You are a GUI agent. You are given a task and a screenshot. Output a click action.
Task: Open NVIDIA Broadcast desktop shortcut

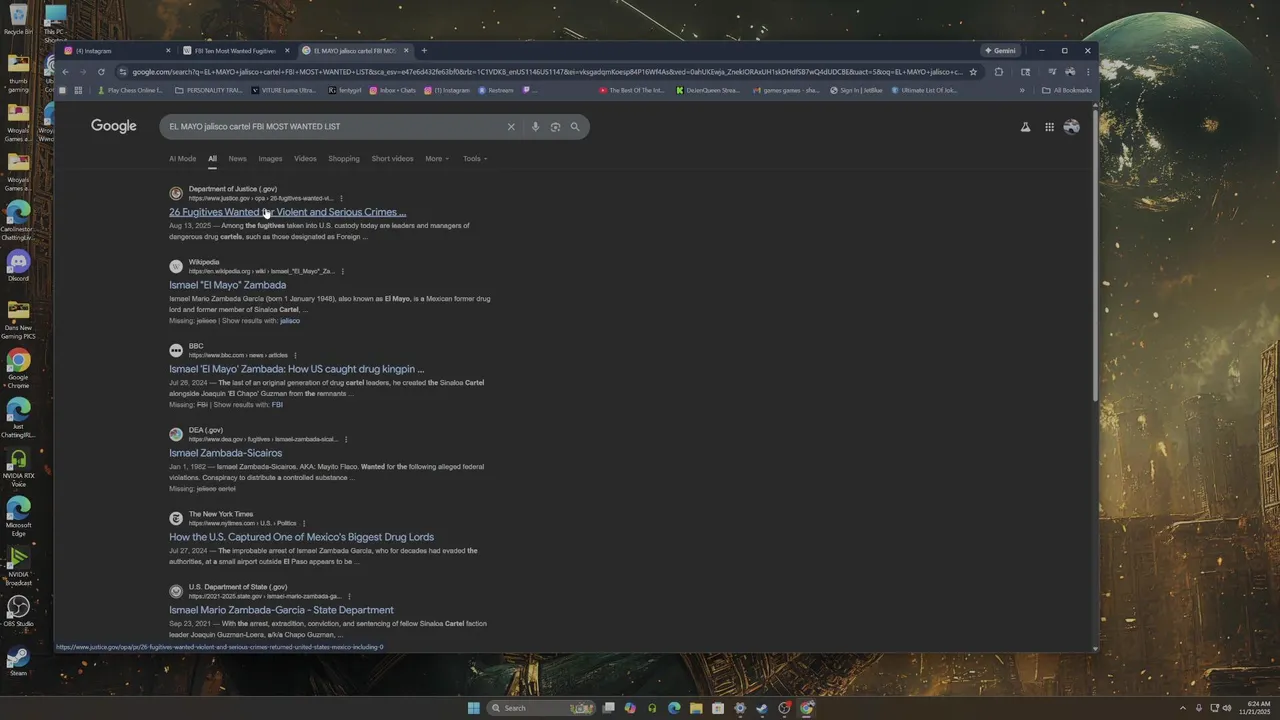point(18,564)
